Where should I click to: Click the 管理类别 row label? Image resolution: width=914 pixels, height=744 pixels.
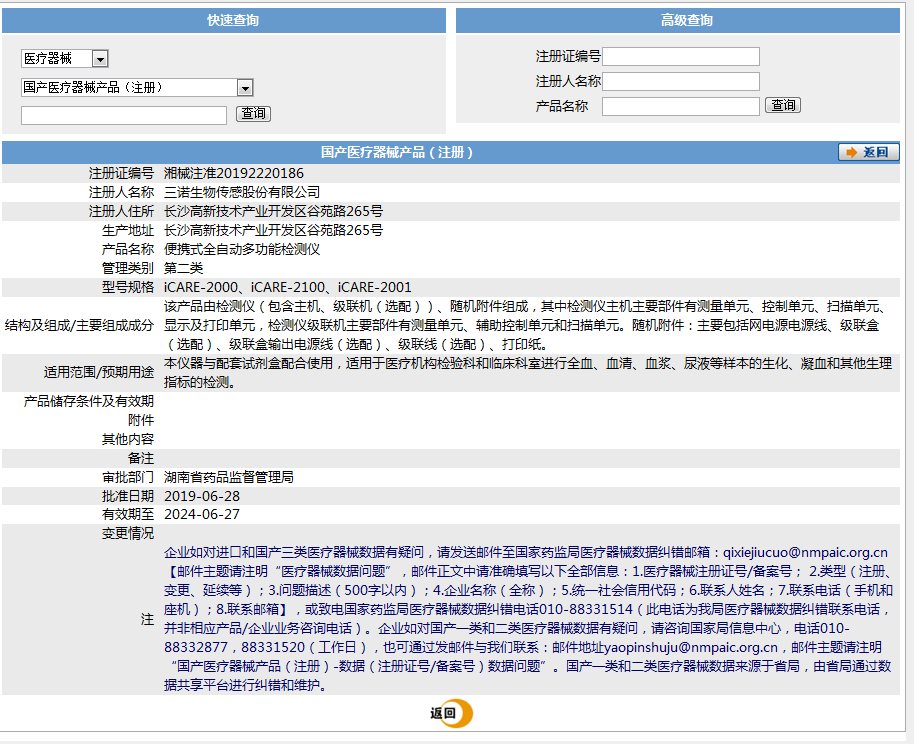128,268
